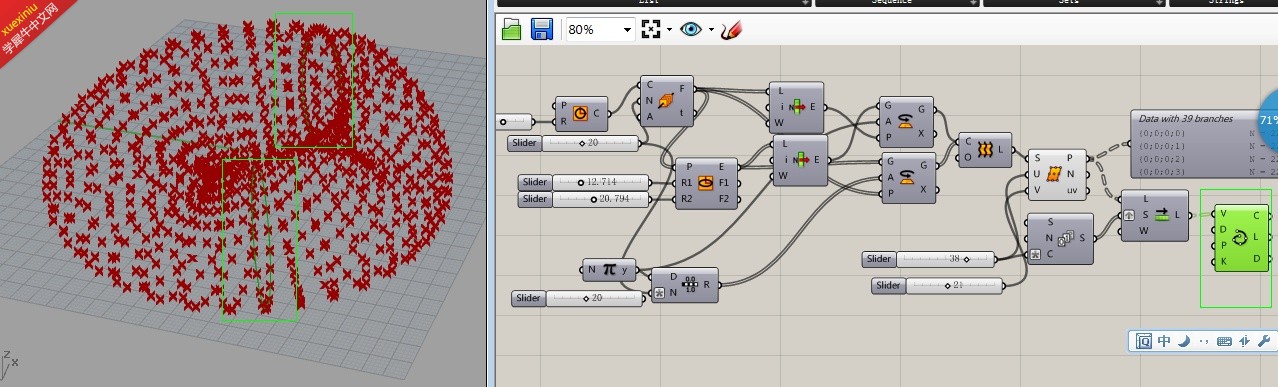Toggle the preview eye icon in canvas toolbar
Viewport: 1278px width, 387px height.
pos(691,29)
